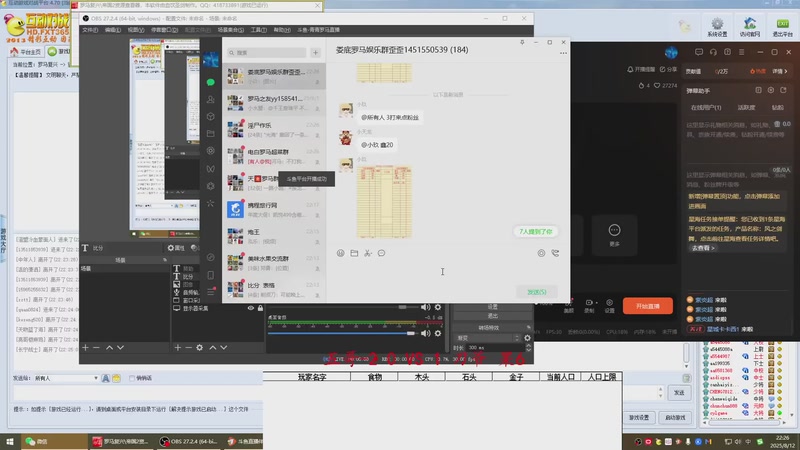Click the Douyu 更多 more circle icon
The image size is (800, 450).
(x=614, y=230)
